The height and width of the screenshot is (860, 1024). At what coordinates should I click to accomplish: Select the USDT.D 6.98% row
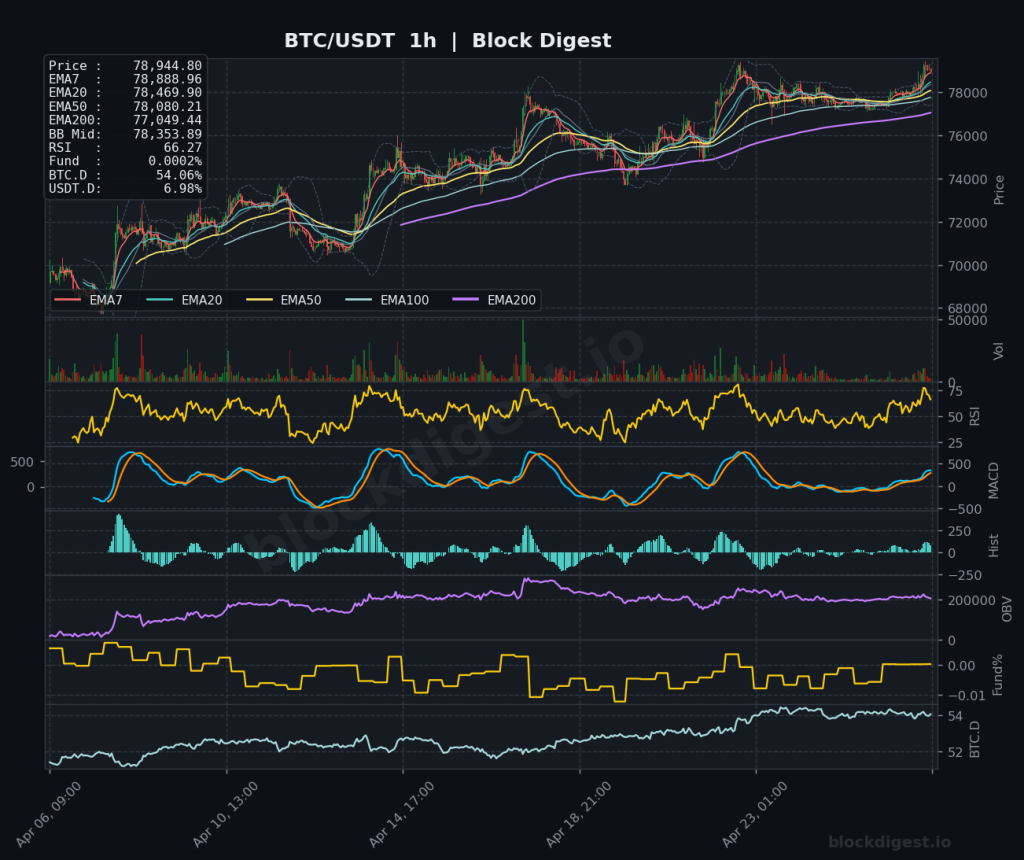tap(125, 189)
